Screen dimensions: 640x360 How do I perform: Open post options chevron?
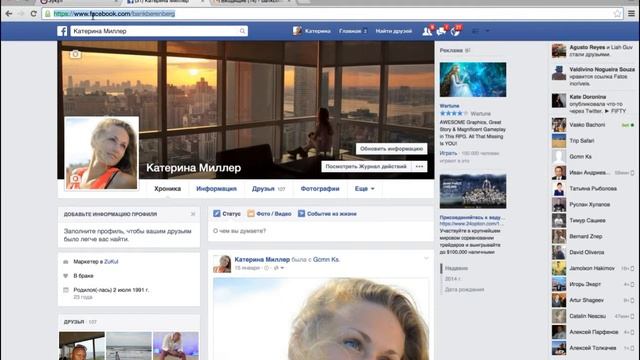pyautogui.click(x=426, y=258)
